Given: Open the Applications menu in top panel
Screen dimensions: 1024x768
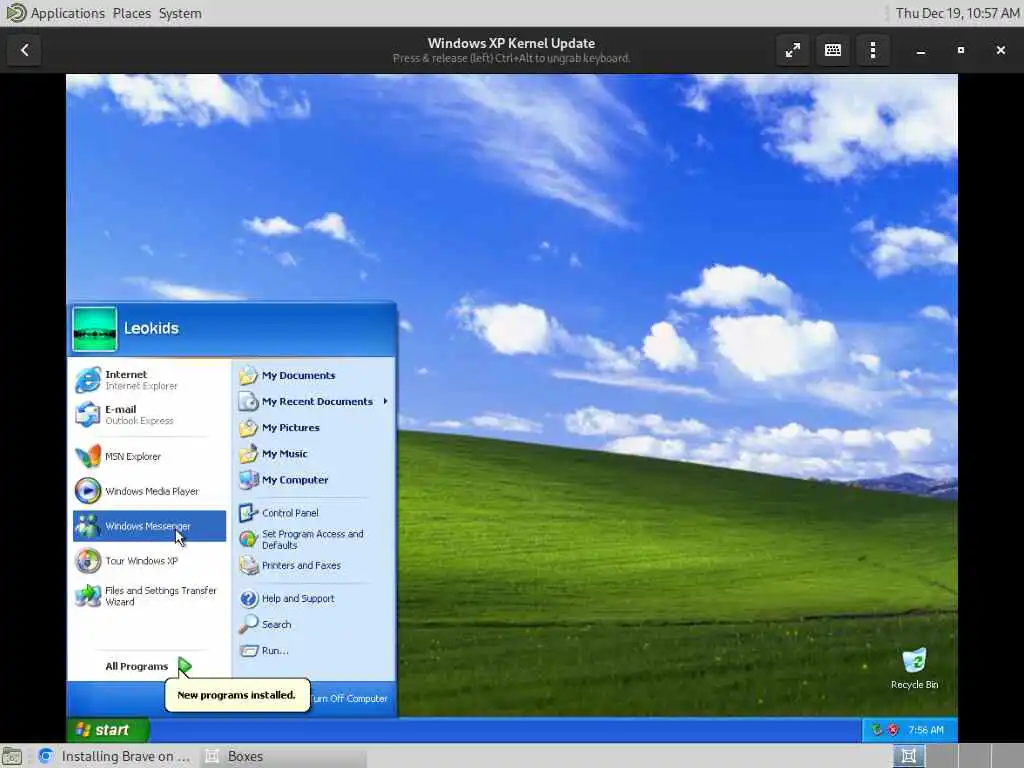Looking at the screenshot, I should pyautogui.click(x=67, y=13).
